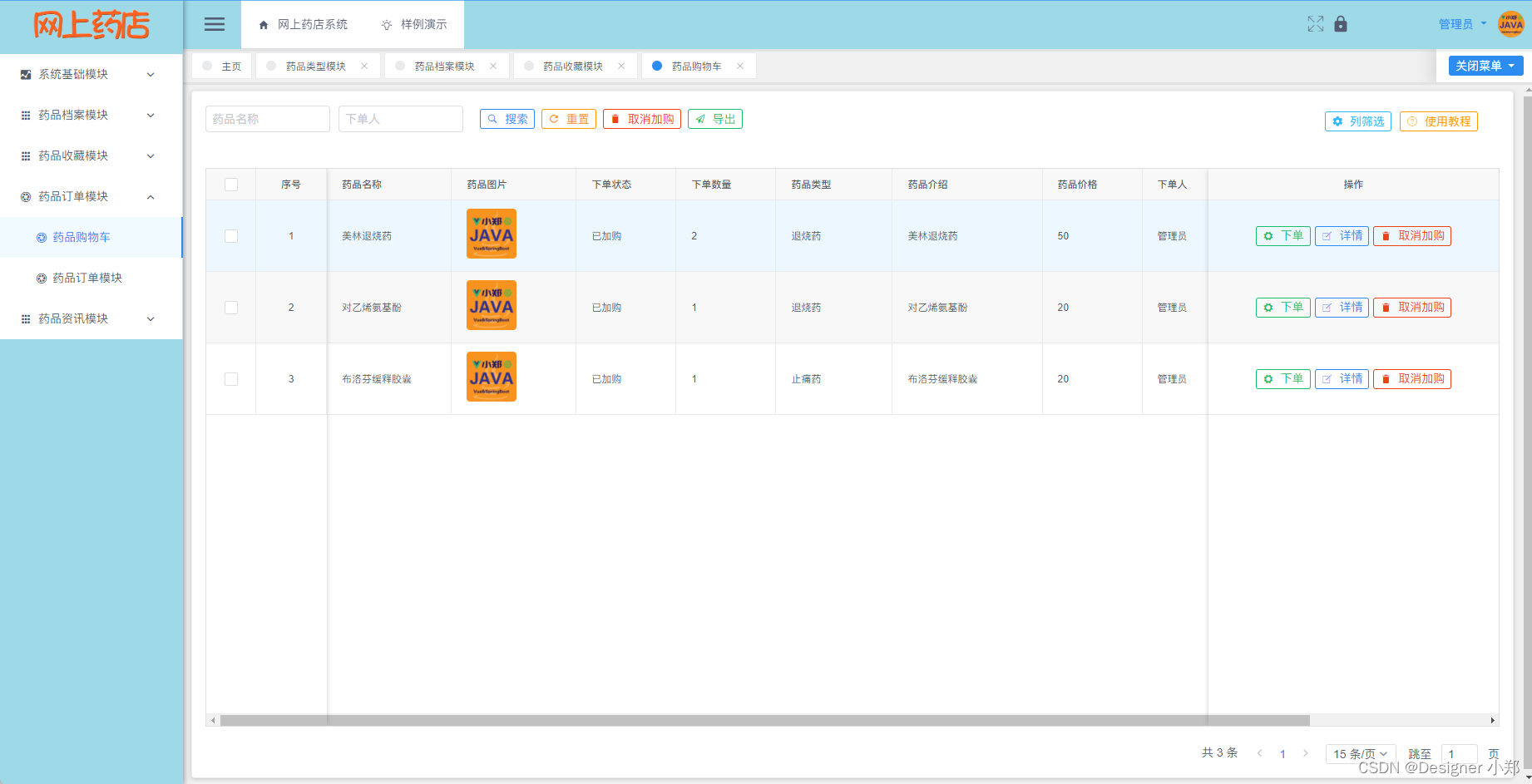Click the 系统基础模块 sidebar icon

point(26,75)
